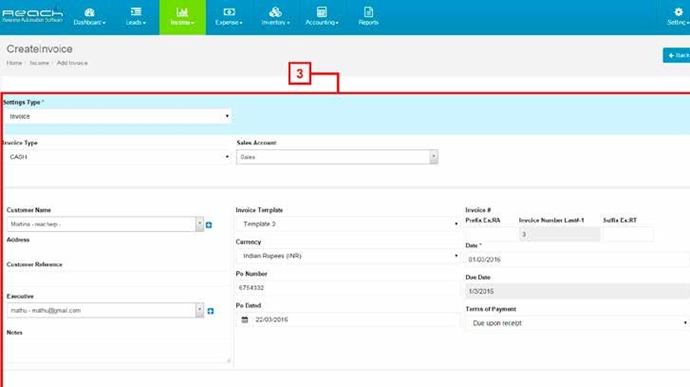Expand the Invoice Type CASH dropdown
Screen dimensions: 690x387
(117, 157)
